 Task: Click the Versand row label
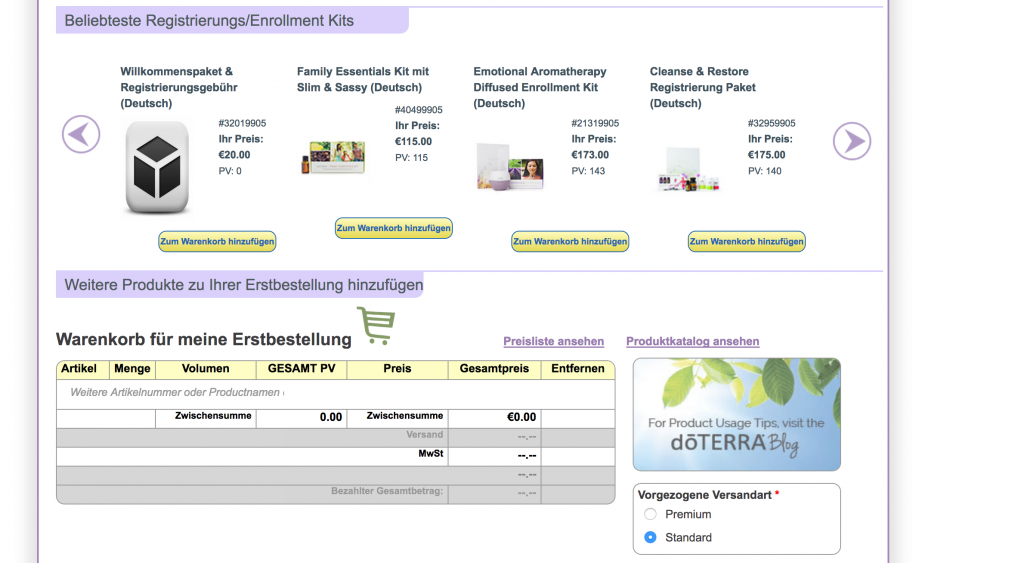coord(424,435)
